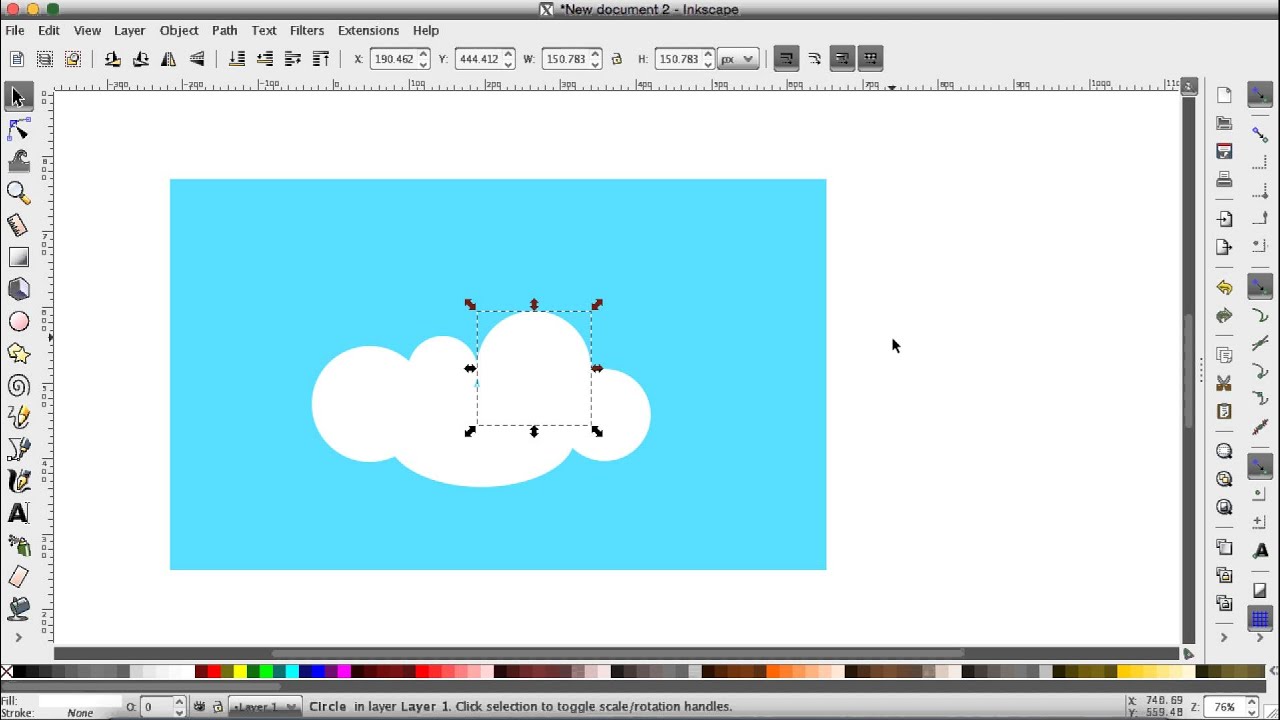Image resolution: width=1280 pixels, height=720 pixels.
Task: Expand toolbox overflow chevron
Action: click(18, 637)
